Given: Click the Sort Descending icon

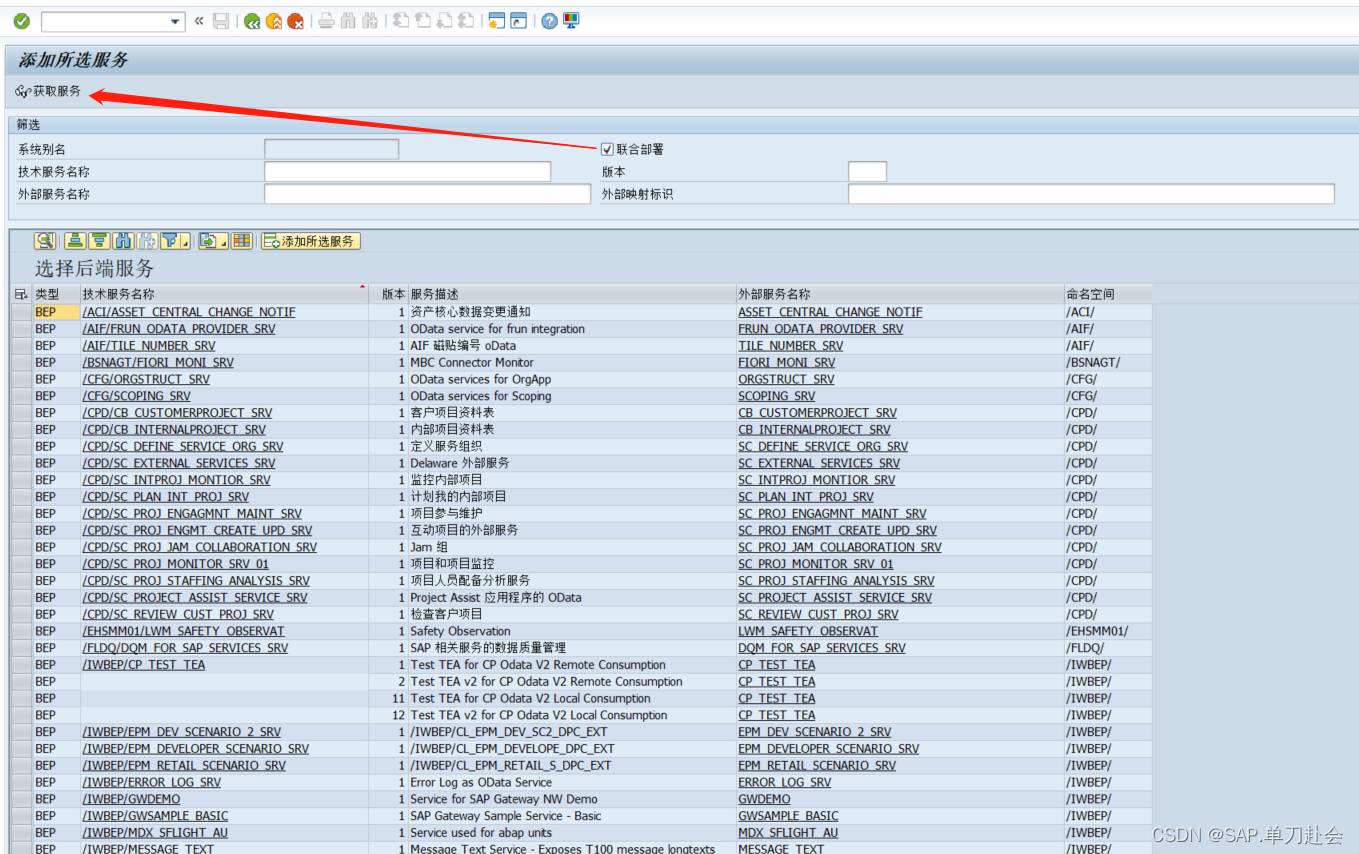Looking at the screenshot, I should [99, 241].
